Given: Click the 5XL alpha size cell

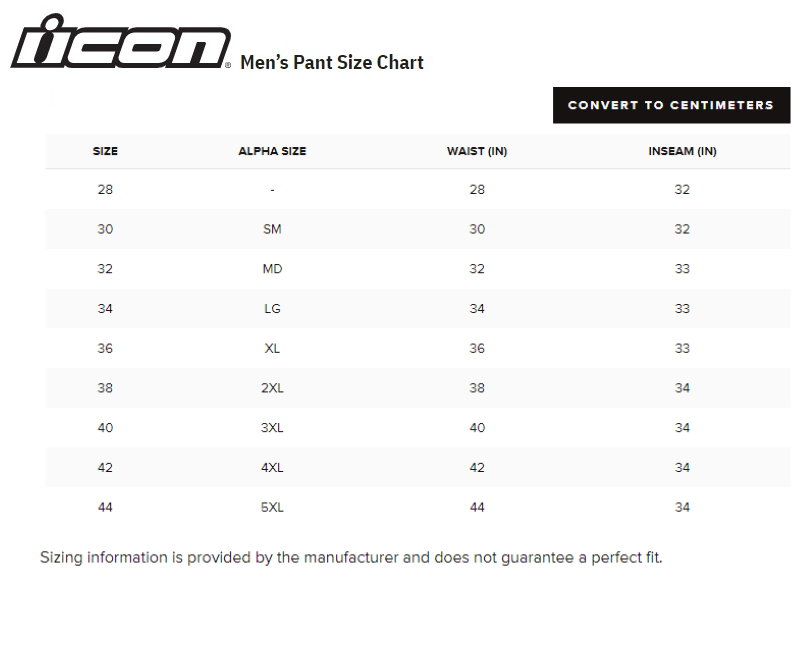Looking at the screenshot, I should [272, 508].
